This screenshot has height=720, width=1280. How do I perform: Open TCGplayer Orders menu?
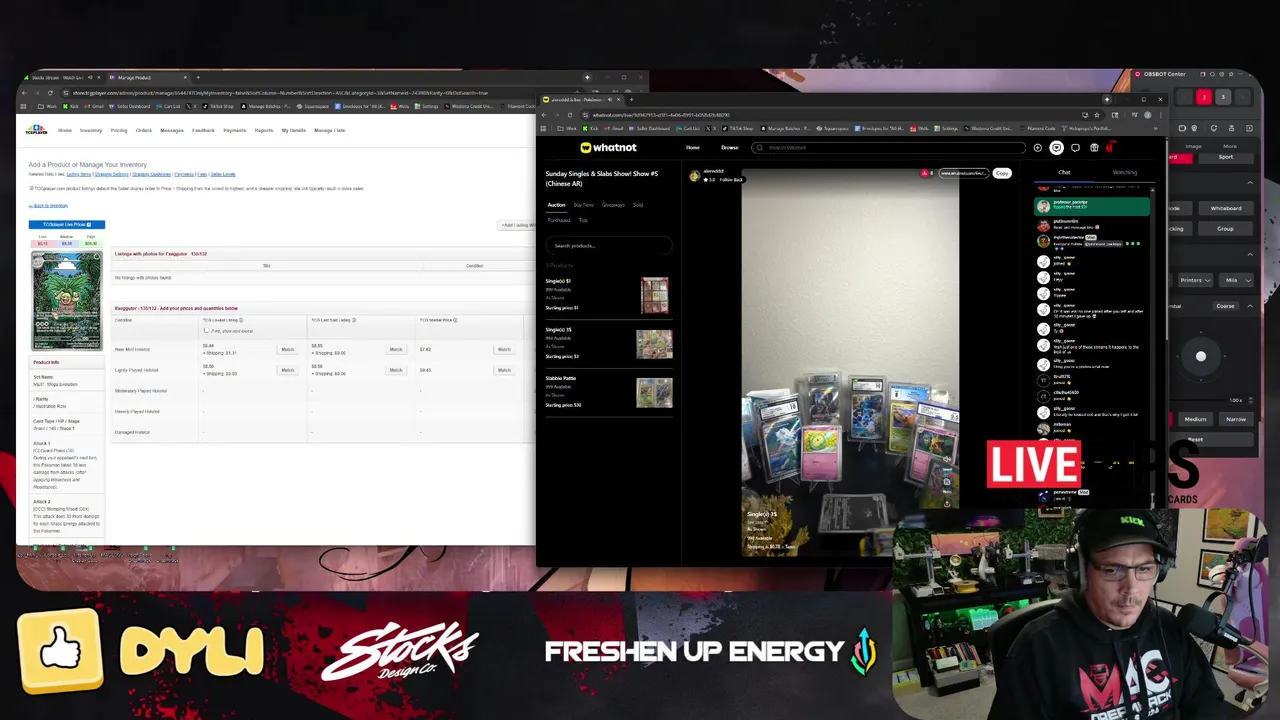144,130
